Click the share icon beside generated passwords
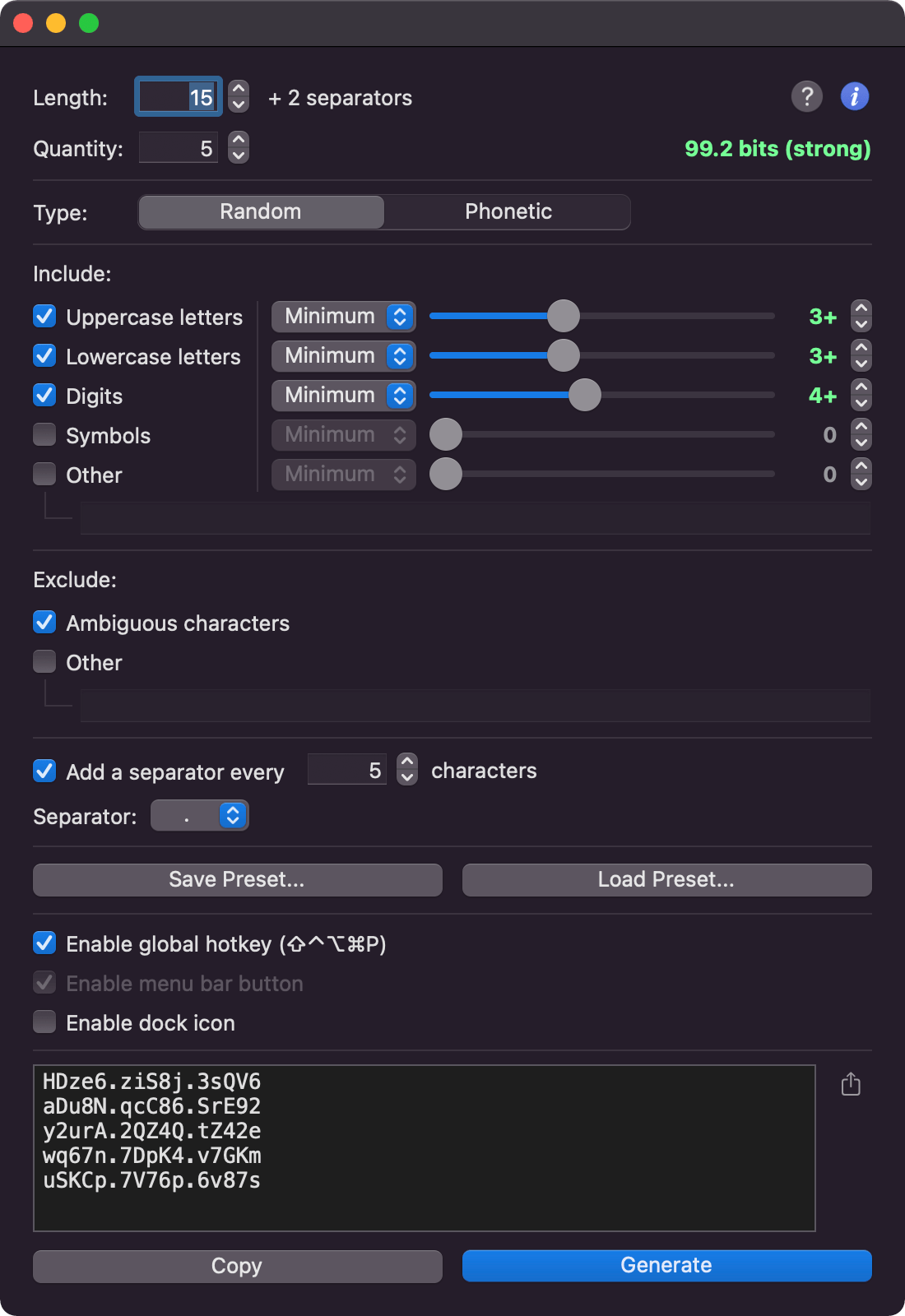Image resolution: width=905 pixels, height=1316 pixels. pos(851,1084)
